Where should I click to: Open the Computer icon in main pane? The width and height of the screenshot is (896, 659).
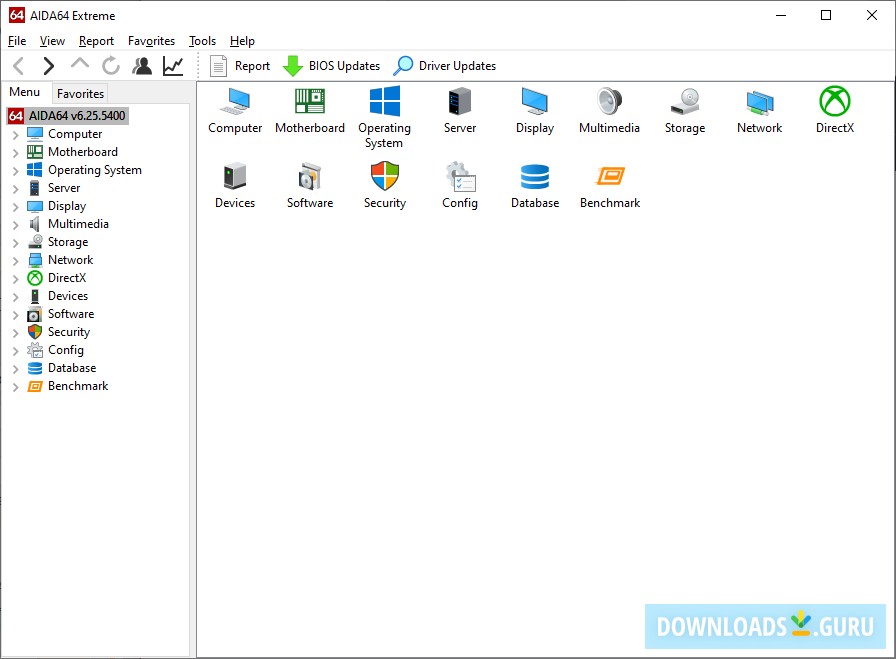235,102
